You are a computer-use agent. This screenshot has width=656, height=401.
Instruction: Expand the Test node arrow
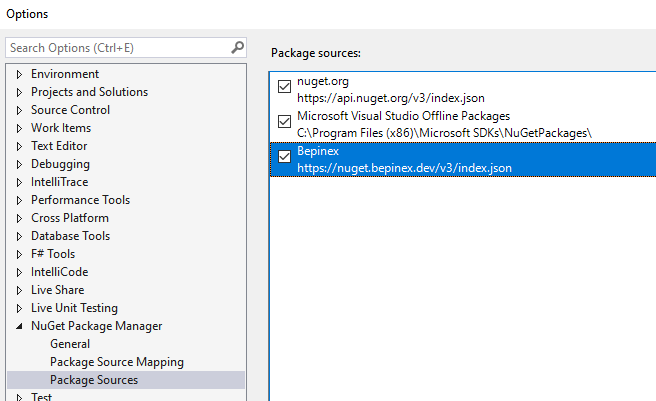[x=19, y=397]
